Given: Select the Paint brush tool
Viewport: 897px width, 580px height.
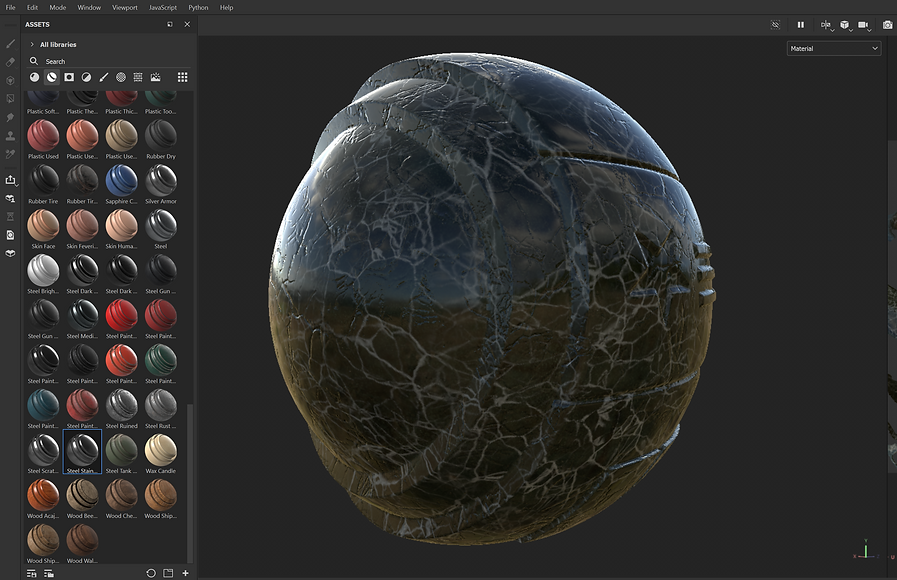Looking at the screenshot, I should (x=10, y=43).
